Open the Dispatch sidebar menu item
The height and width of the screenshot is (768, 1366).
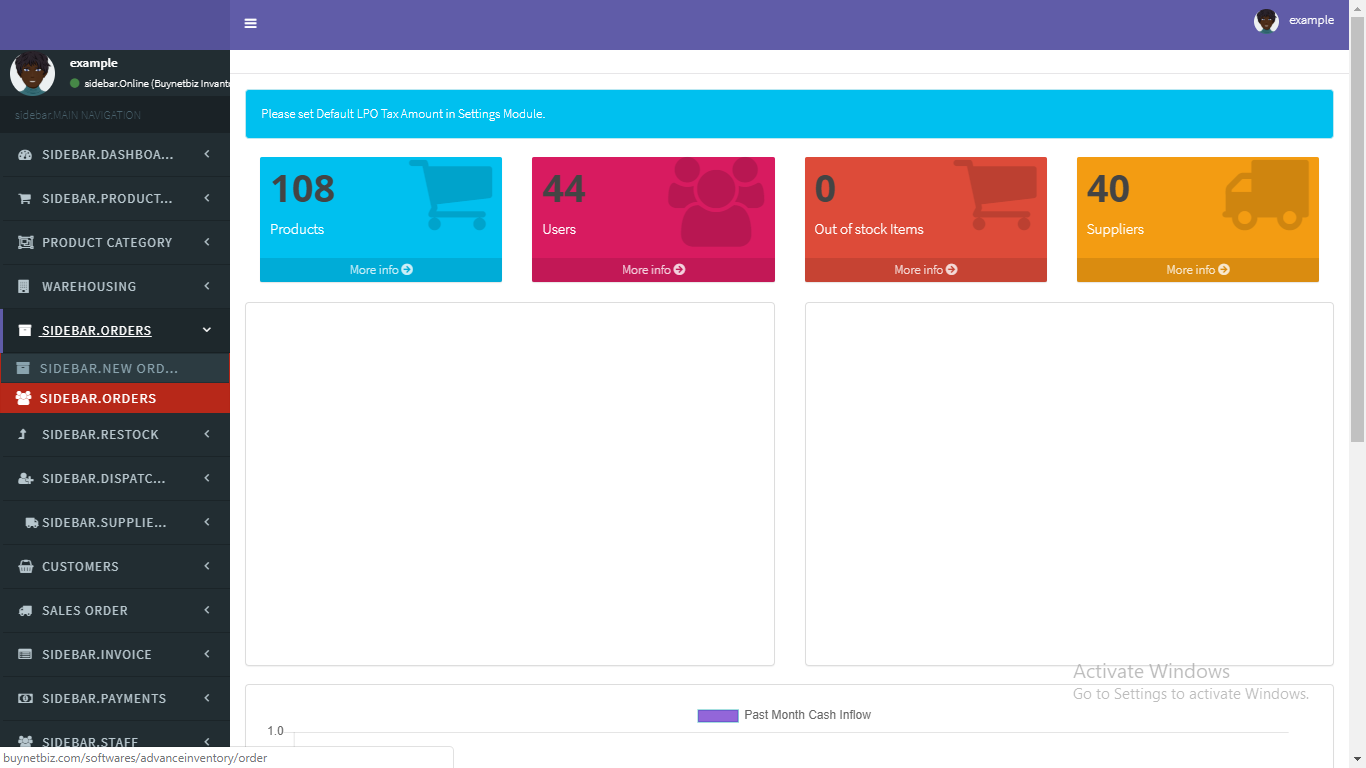[x=104, y=479]
